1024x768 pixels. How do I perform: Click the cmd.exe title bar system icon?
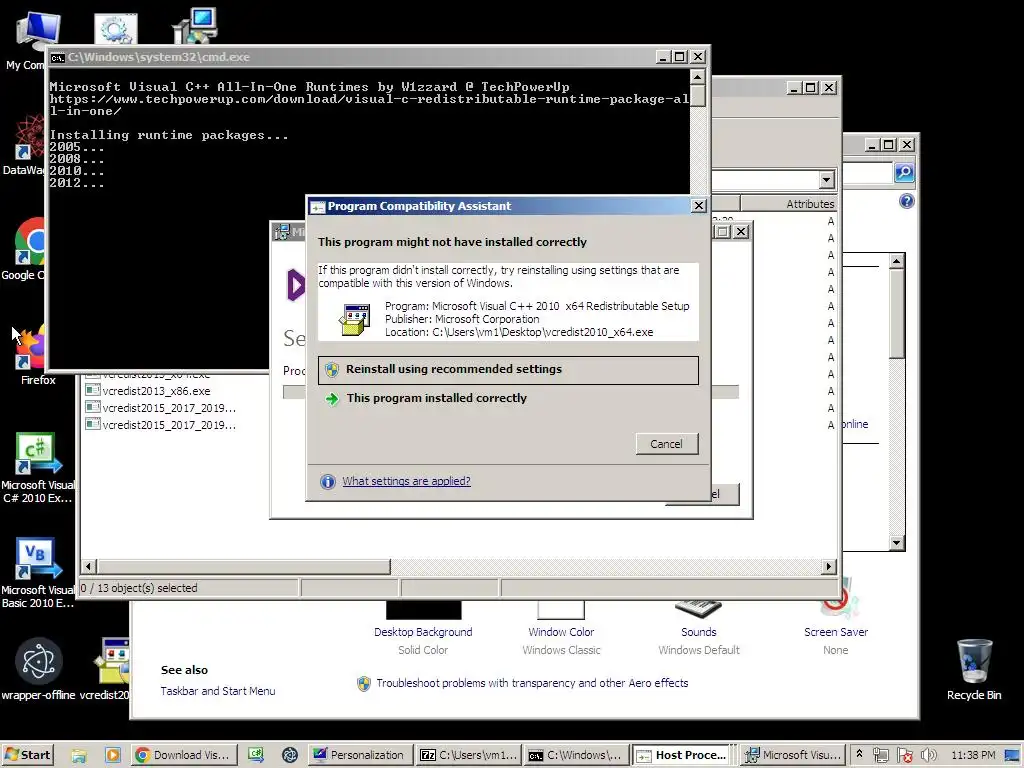[x=57, y=57]
